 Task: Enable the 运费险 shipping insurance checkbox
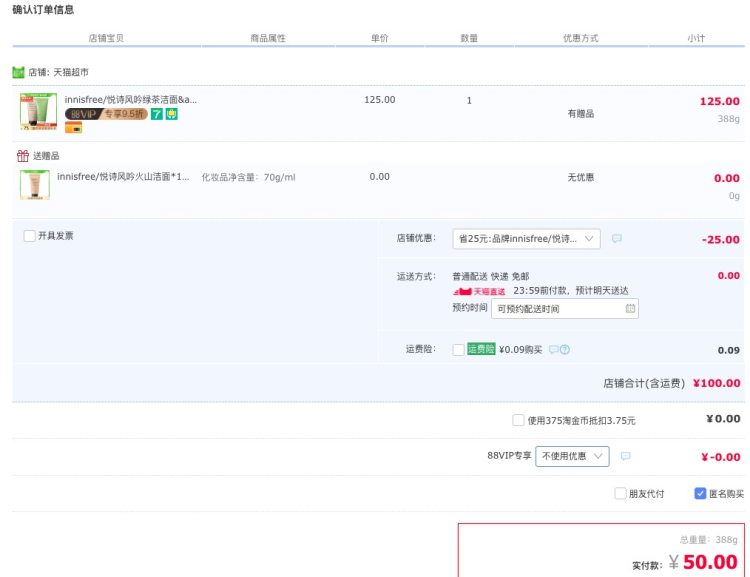tap(458, 350)
